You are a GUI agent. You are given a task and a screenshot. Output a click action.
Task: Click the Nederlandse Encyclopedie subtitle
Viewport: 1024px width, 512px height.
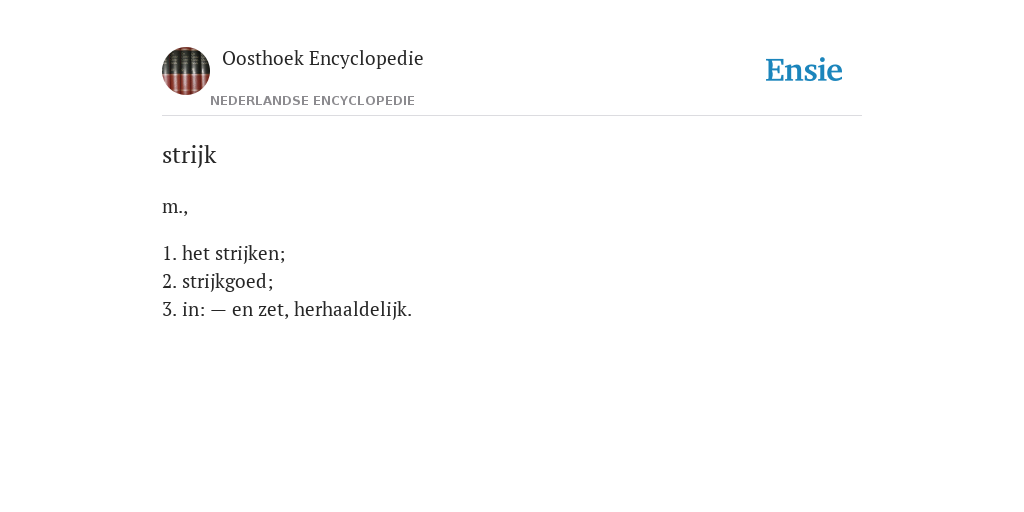(312, 101)
